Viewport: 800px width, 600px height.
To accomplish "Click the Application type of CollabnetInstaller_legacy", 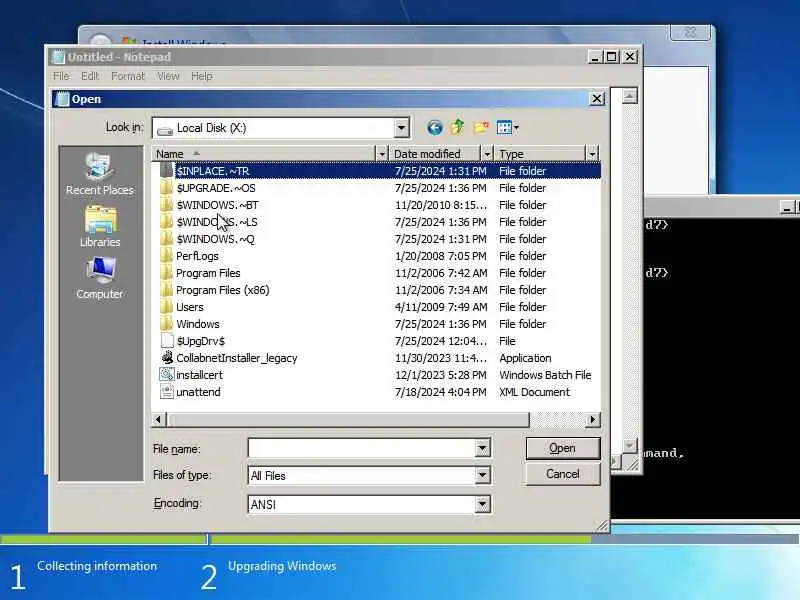I will [525, 358].
